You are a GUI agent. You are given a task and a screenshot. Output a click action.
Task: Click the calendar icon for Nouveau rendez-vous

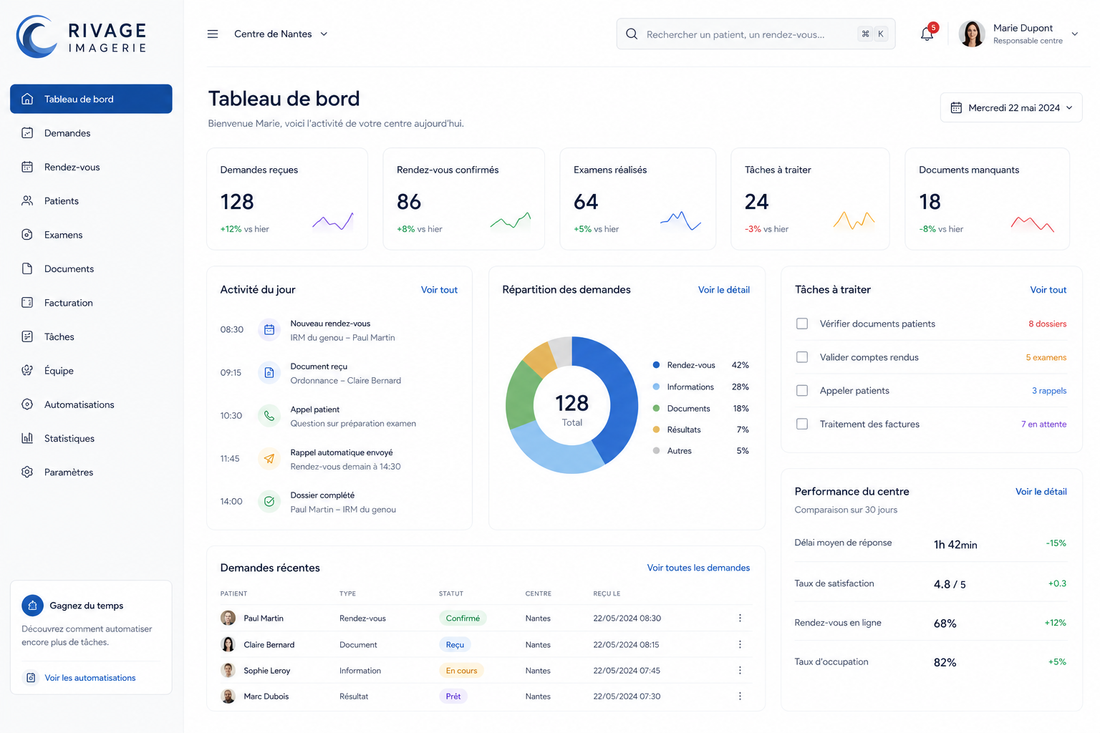pyautogui.click(x=269, y=330)
